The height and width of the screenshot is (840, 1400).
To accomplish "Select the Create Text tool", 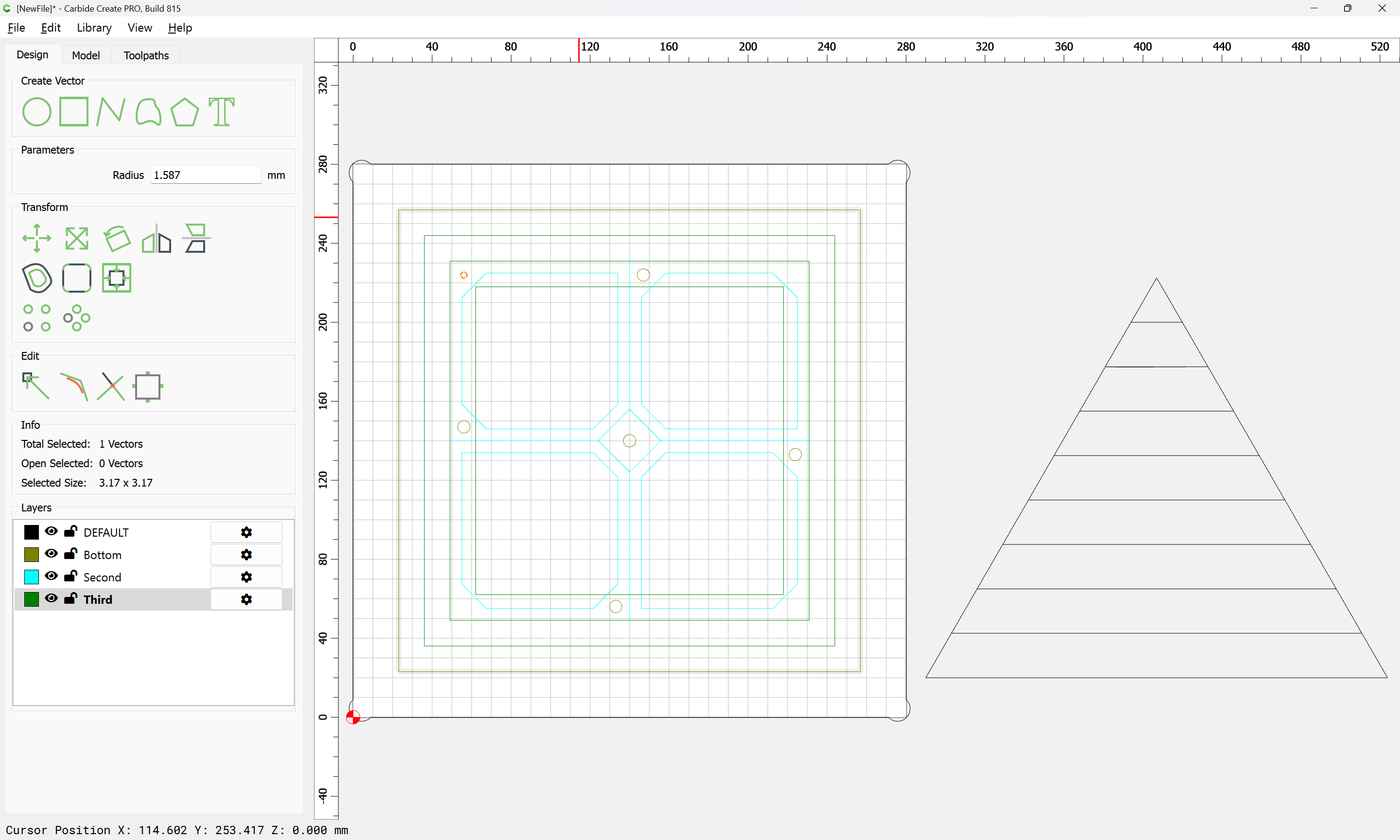I will click(x=222, y=111).
